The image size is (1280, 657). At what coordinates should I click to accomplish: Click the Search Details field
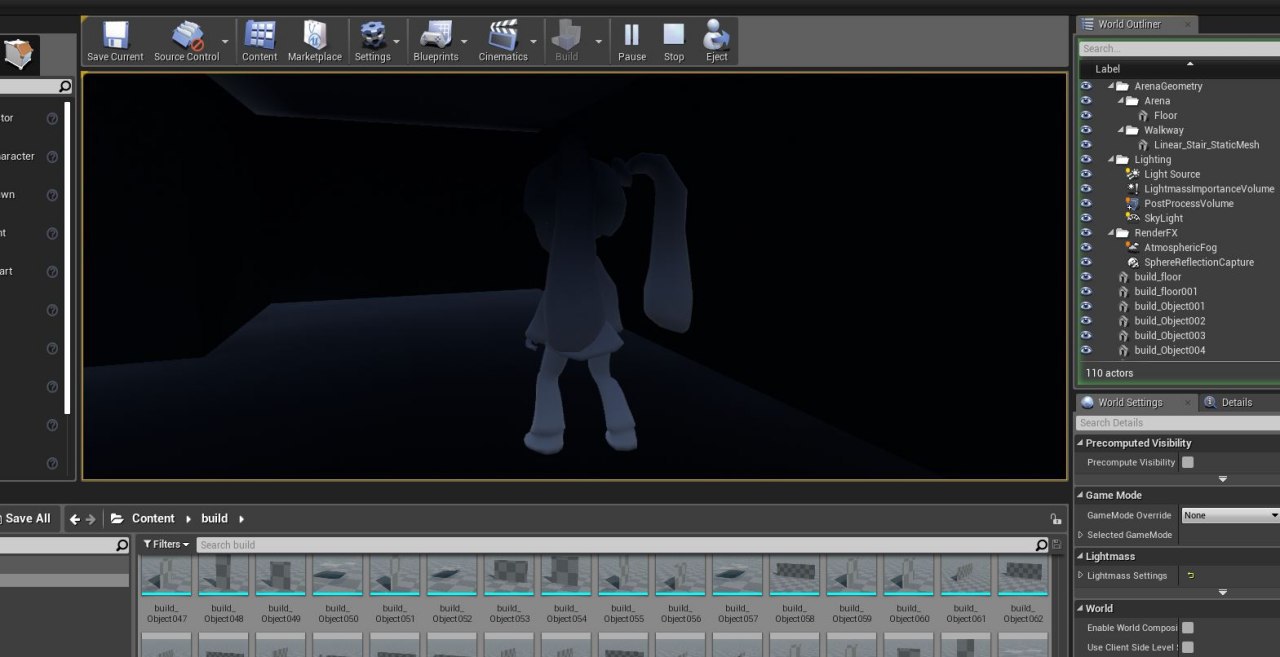click(x=1178, y=423)
